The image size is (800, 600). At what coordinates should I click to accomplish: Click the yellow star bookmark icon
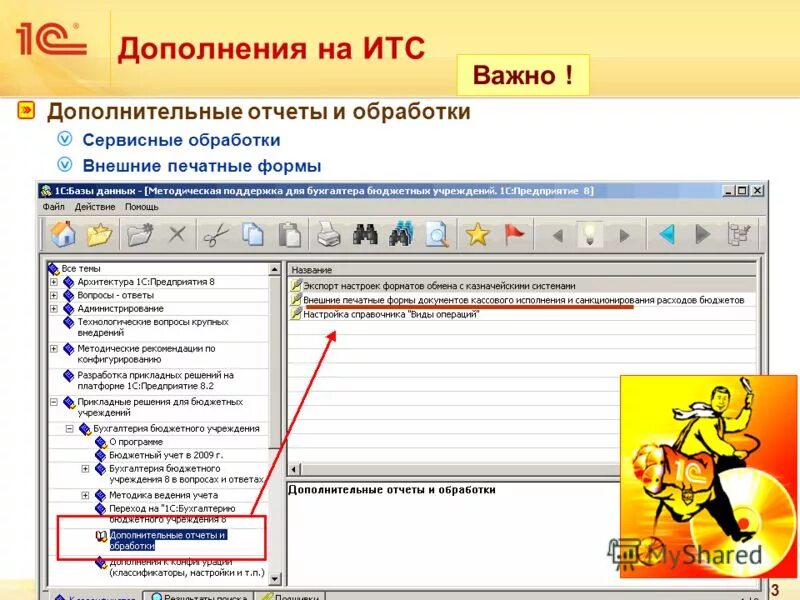click(478, 235)
